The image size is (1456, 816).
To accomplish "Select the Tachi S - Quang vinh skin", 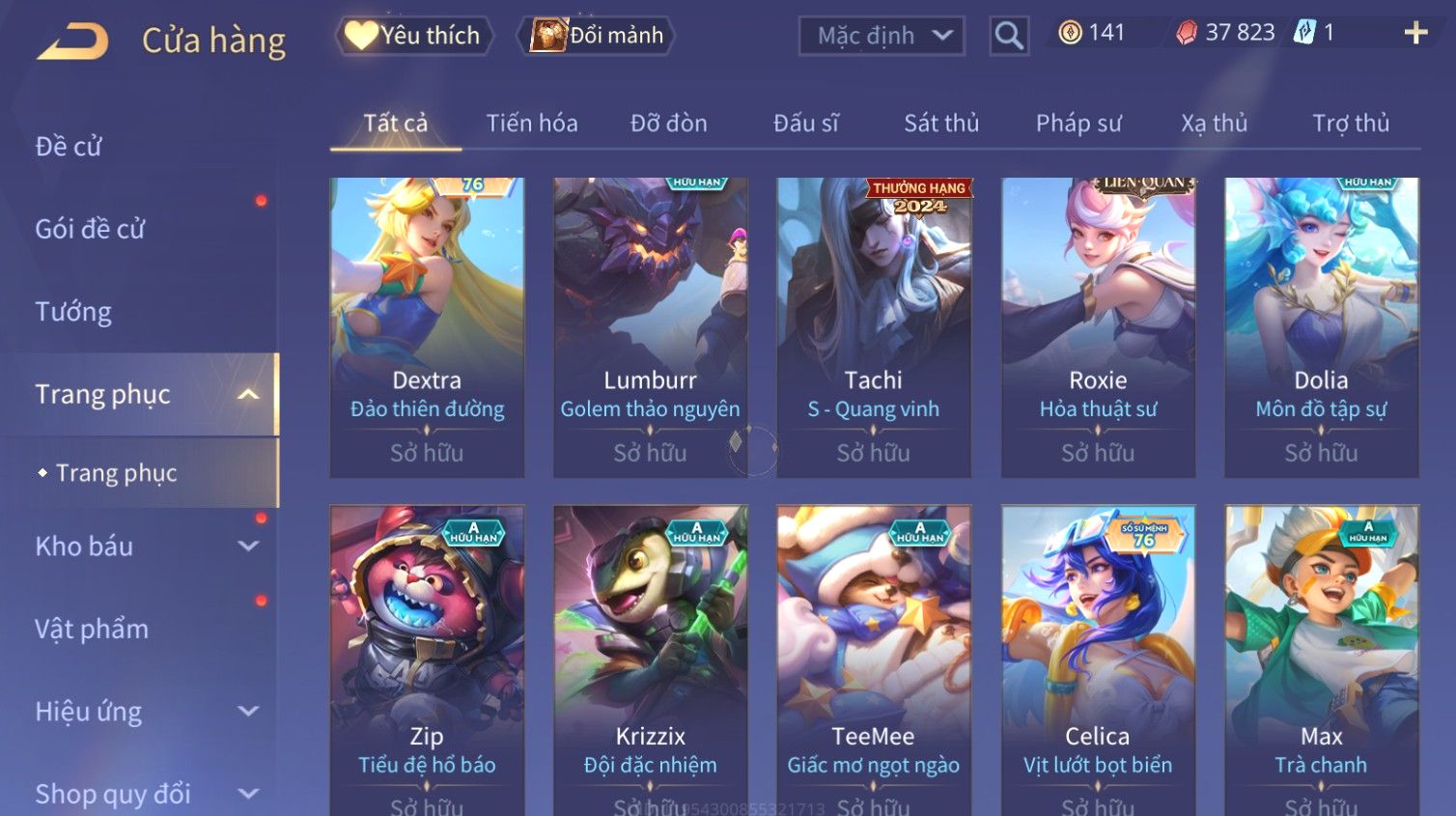I will click(874, 327).
